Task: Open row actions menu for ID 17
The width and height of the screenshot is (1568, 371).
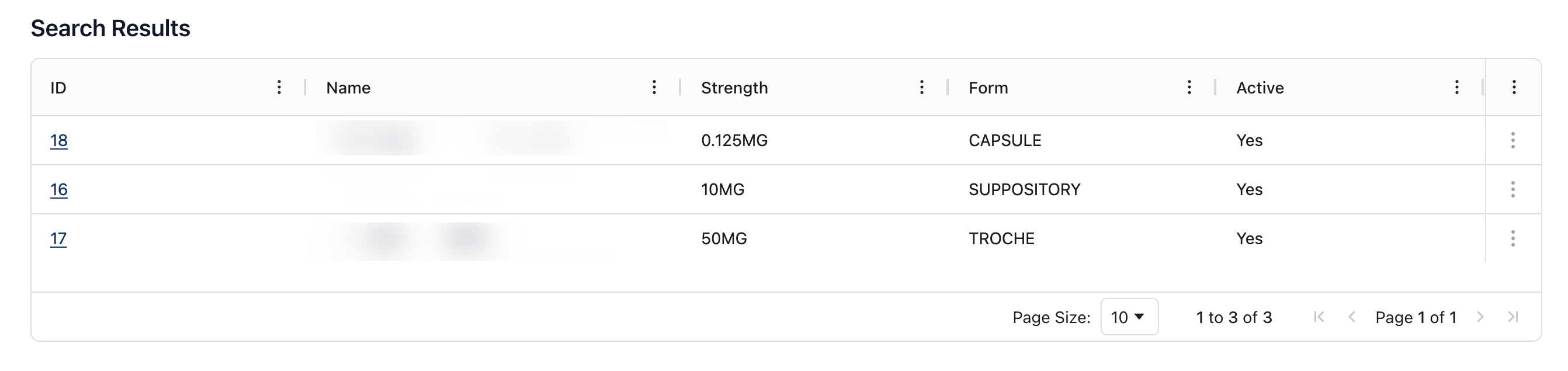Action: pos(1513,238)
